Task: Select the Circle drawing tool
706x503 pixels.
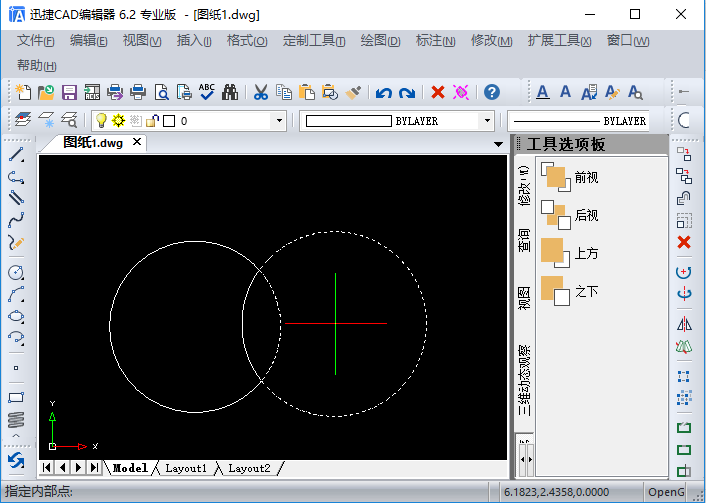Action: tap(16, 272)
